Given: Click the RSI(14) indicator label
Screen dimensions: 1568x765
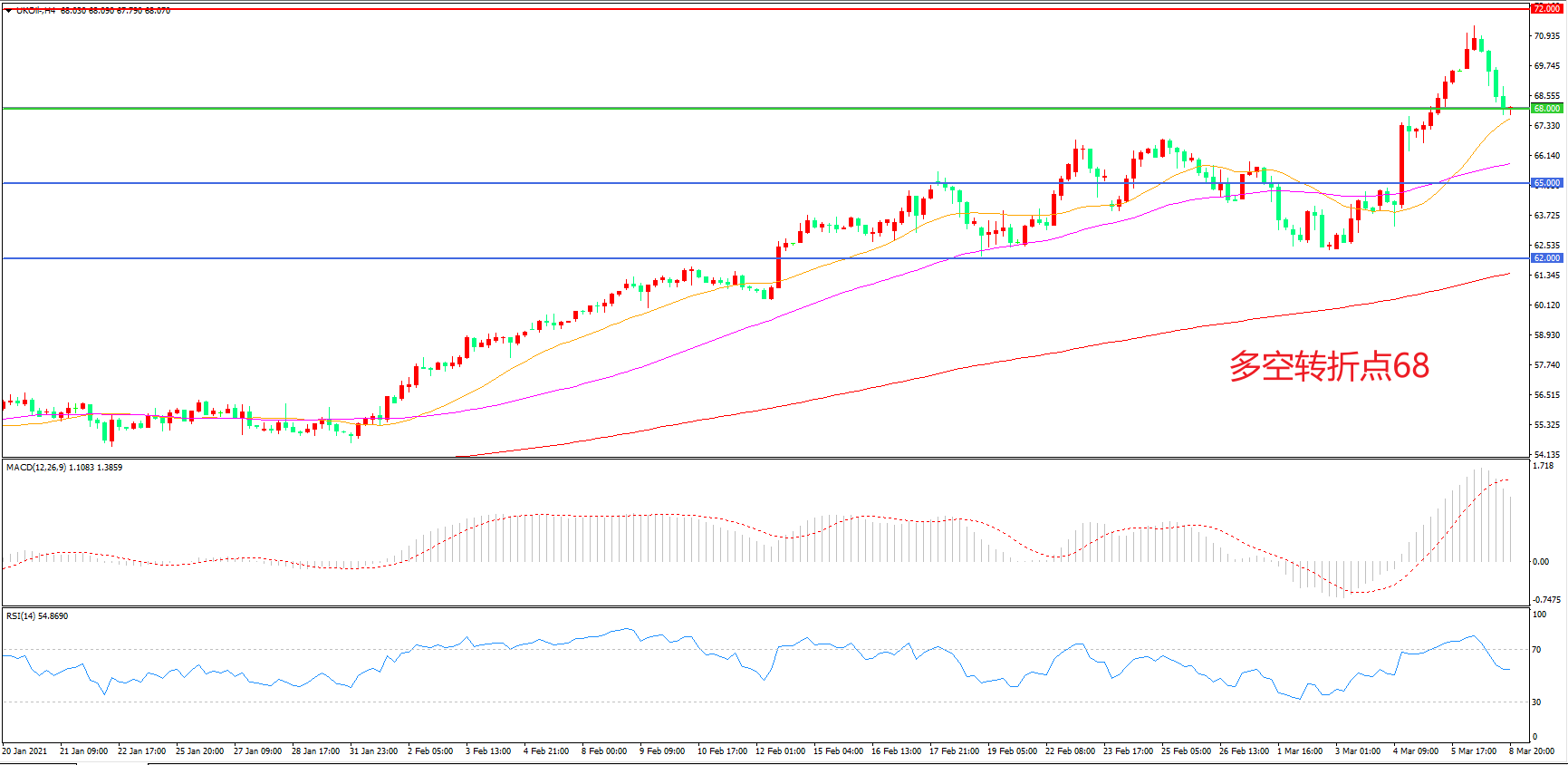Looking at the screenshot, I should click(x=22, y=616).
